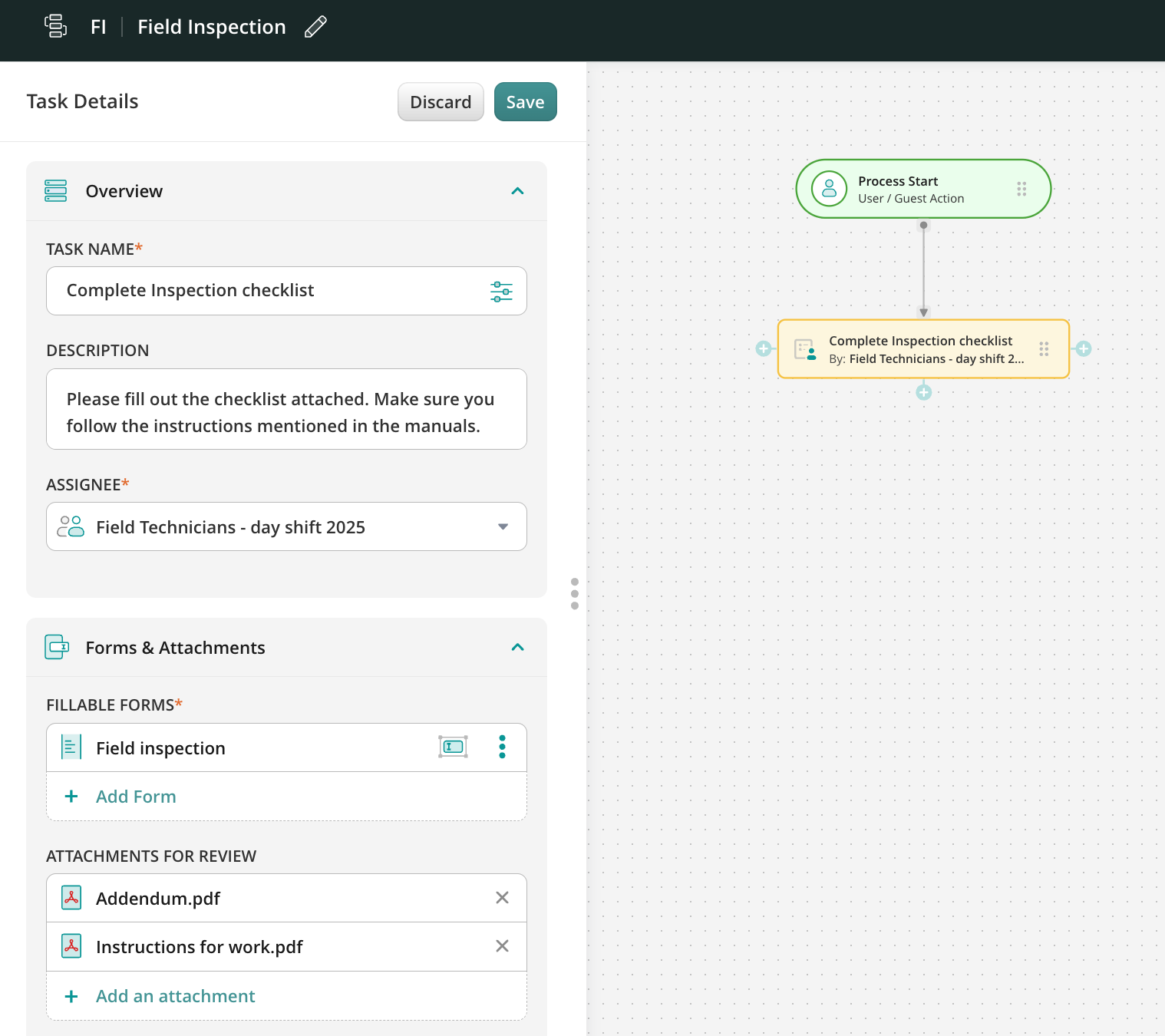
Task: Collapse the Forms & Attachments section
Action: click(x=517, y=648)
